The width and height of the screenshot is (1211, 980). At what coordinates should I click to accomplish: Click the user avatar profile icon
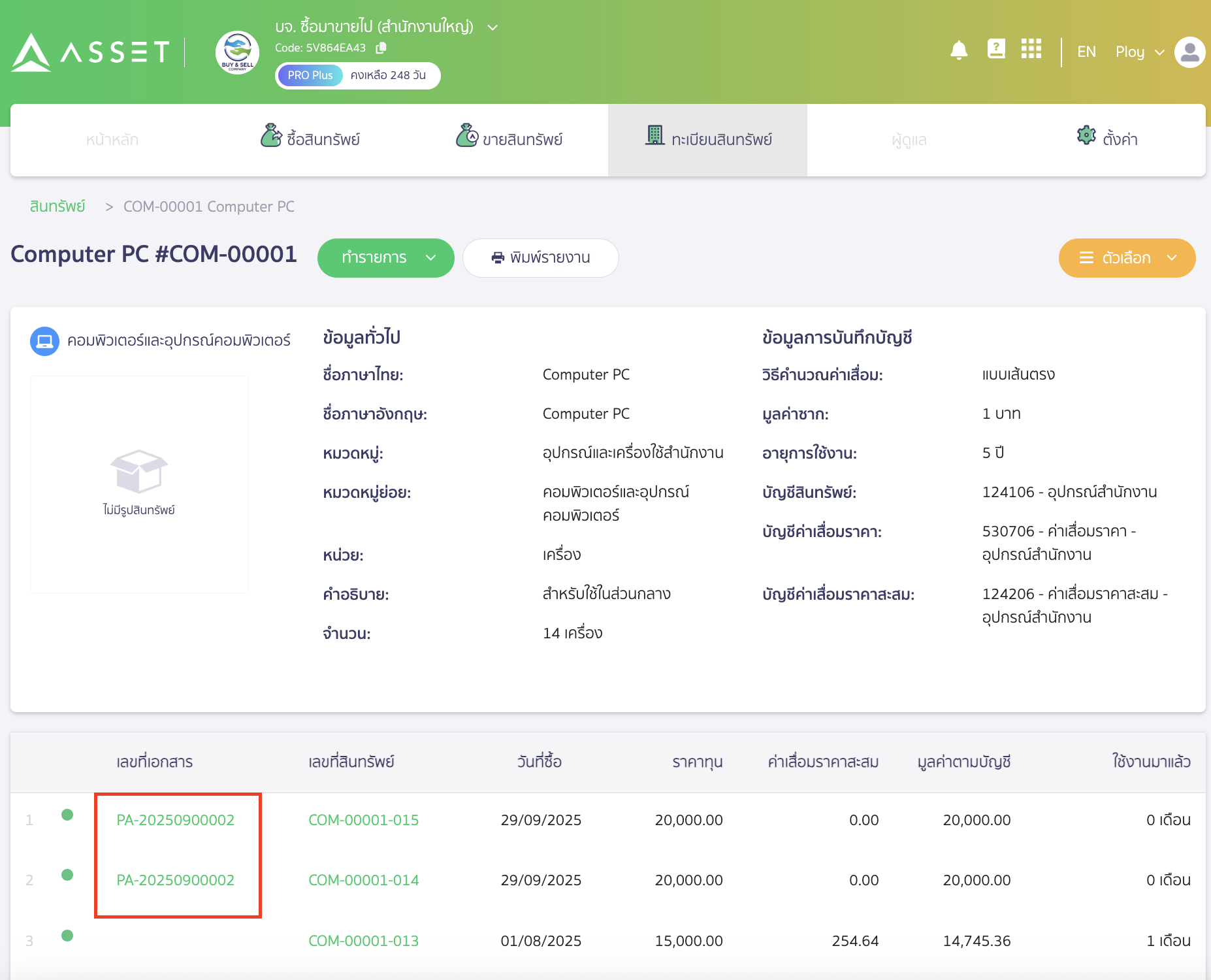(x=1189, y=52)
